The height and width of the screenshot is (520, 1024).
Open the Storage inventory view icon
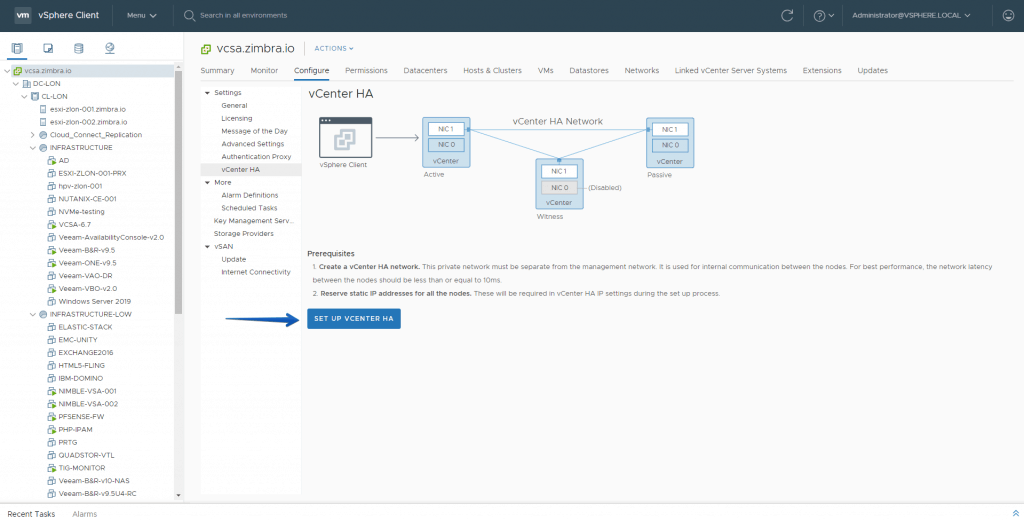pos(79,48)
